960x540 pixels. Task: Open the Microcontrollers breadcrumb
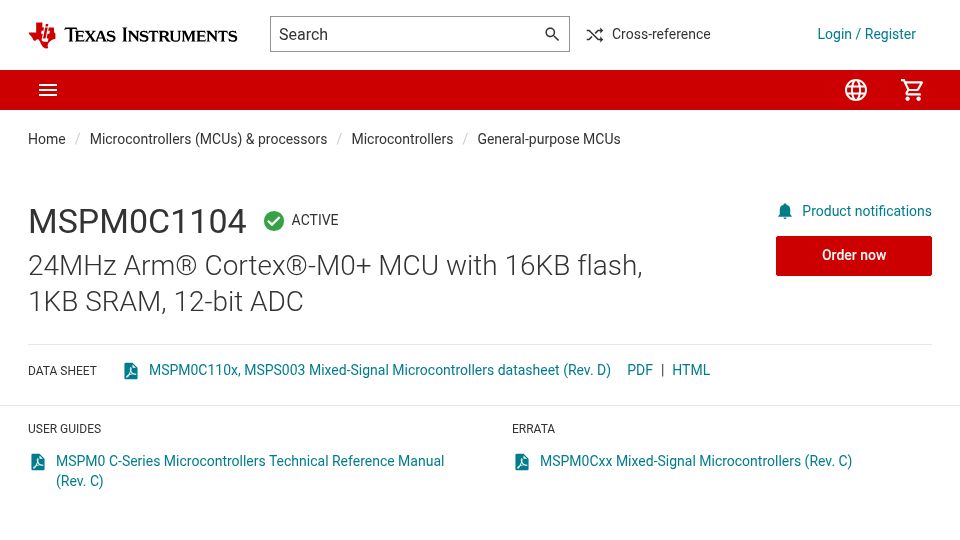402,139
